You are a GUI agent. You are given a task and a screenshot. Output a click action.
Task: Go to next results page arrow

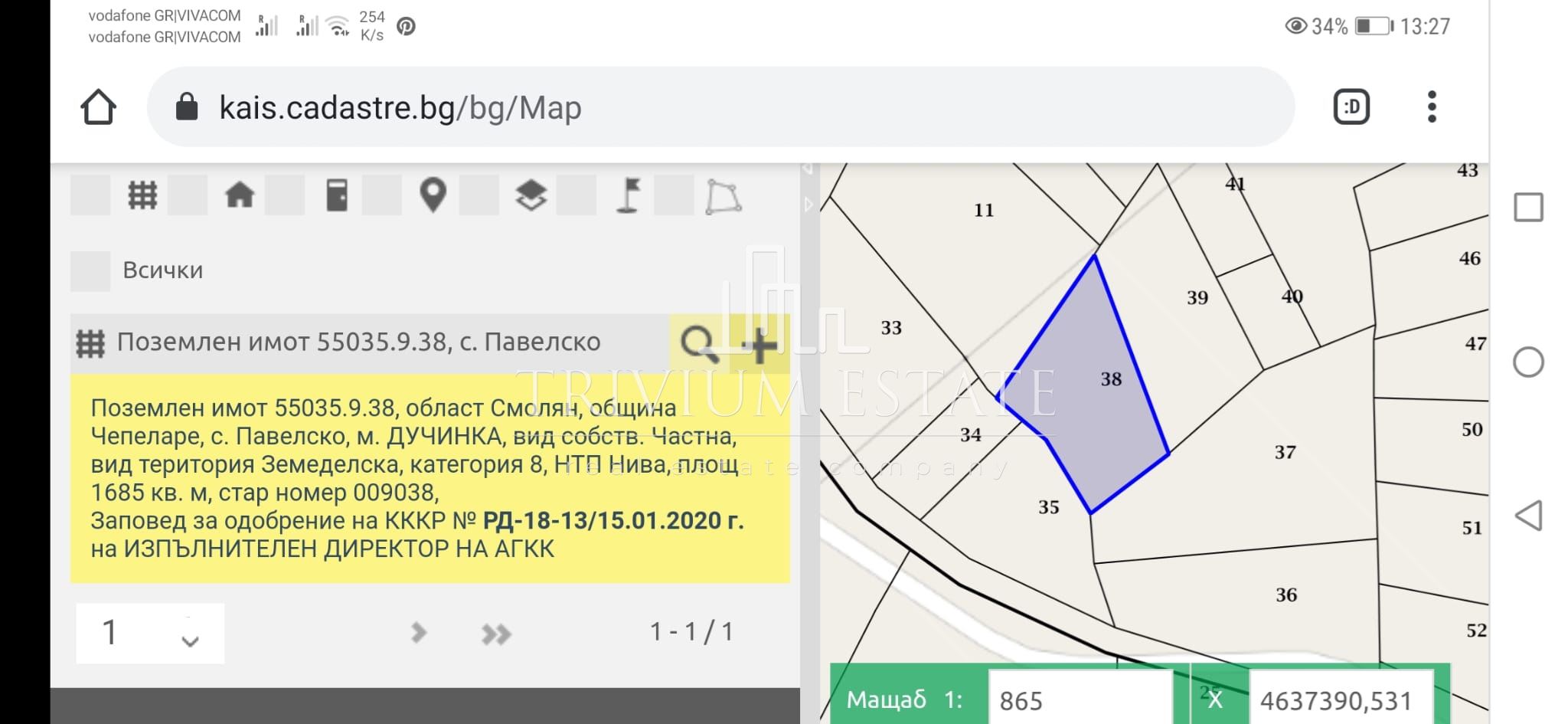[418, 633]
